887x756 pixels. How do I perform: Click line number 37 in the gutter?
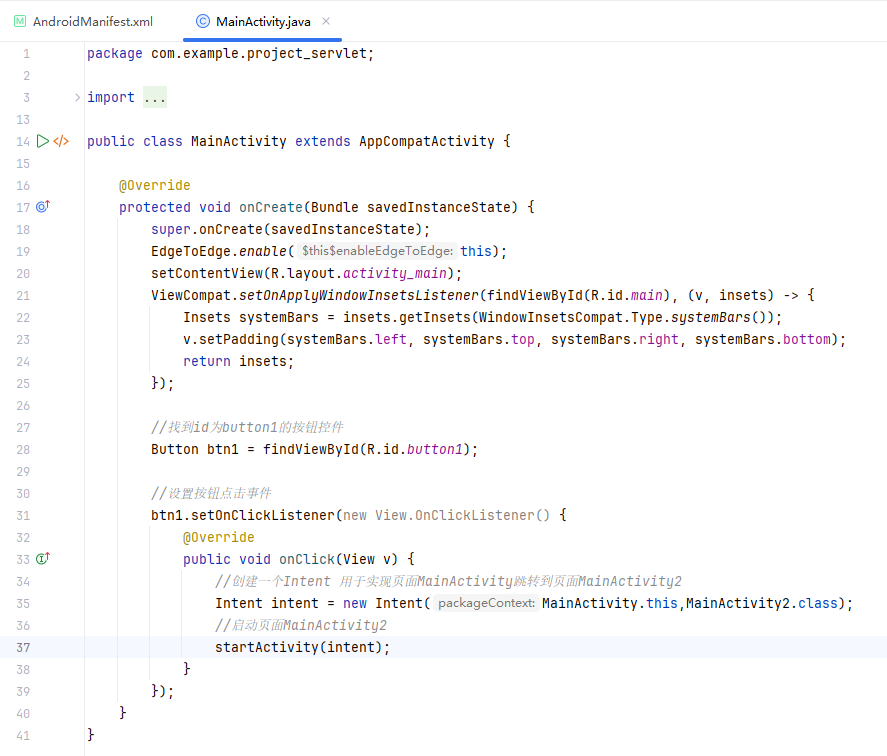pos(23,647)
